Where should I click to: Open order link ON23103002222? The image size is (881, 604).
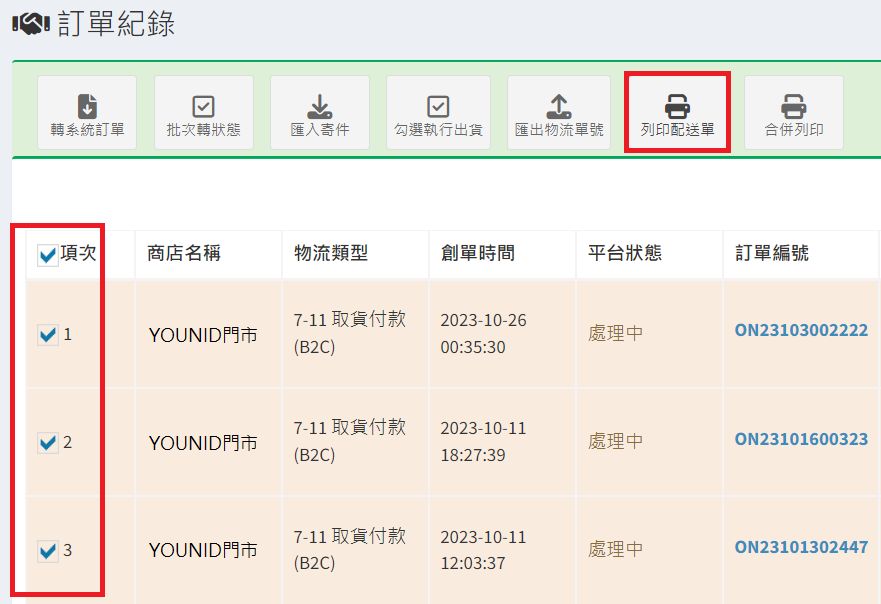[x=801, y=330]
